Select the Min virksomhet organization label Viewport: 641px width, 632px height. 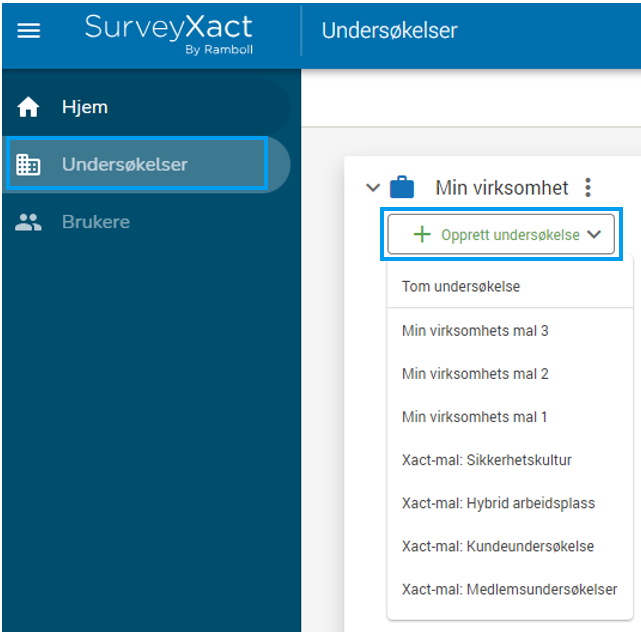pos(502,188)
